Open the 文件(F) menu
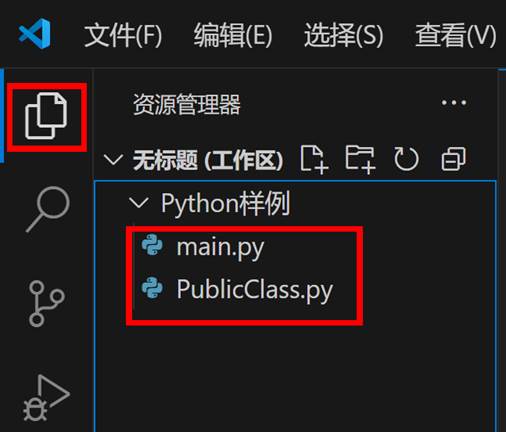Screen dimensions: 506x432 tap(123, 35)
